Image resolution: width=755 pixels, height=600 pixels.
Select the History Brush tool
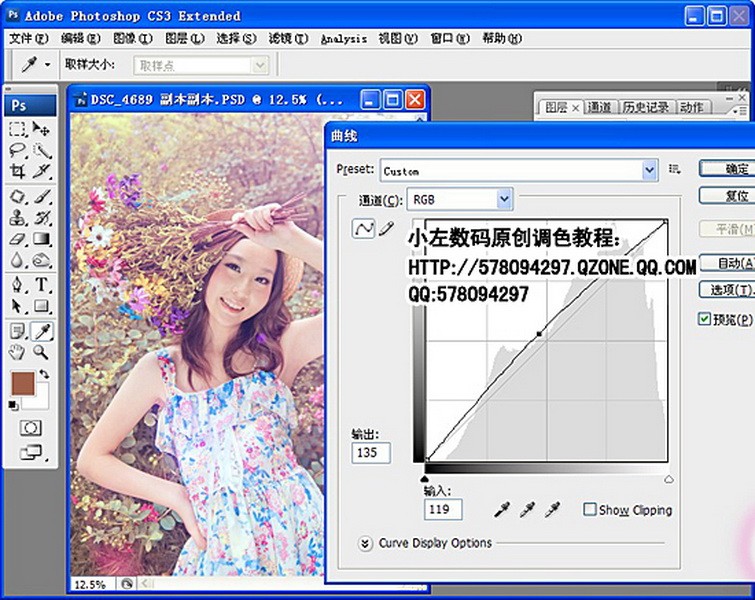tap(41, 218)
